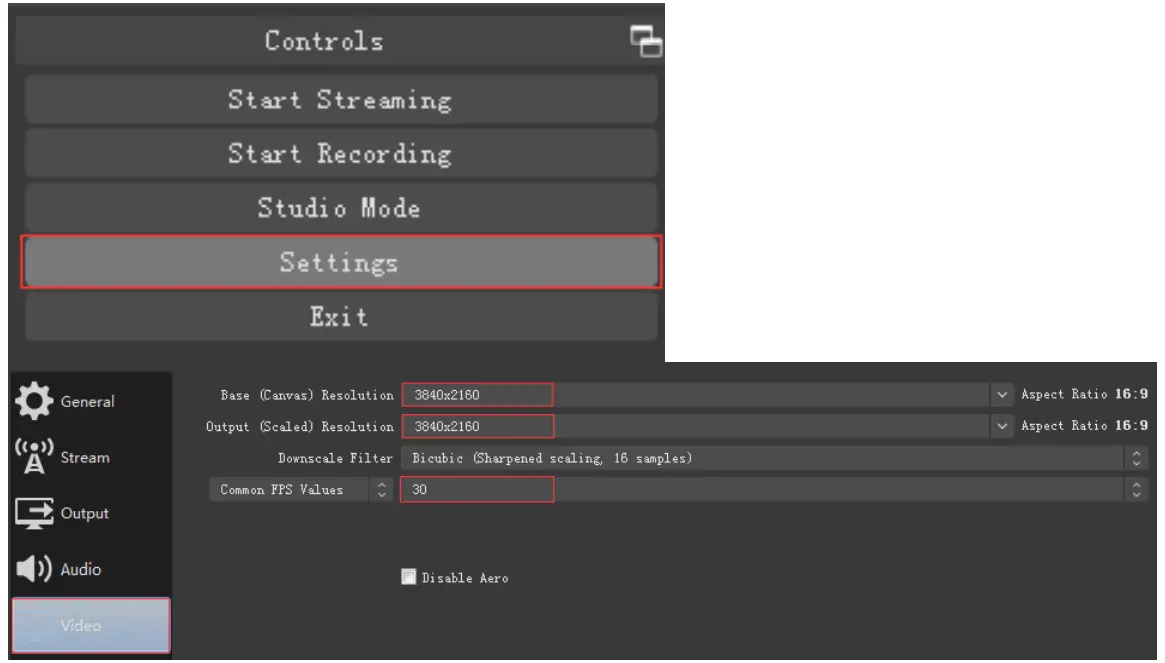Screen dimensions: 1165x663
Task: Open the Audio settings tab
Action: click(91, 569)
